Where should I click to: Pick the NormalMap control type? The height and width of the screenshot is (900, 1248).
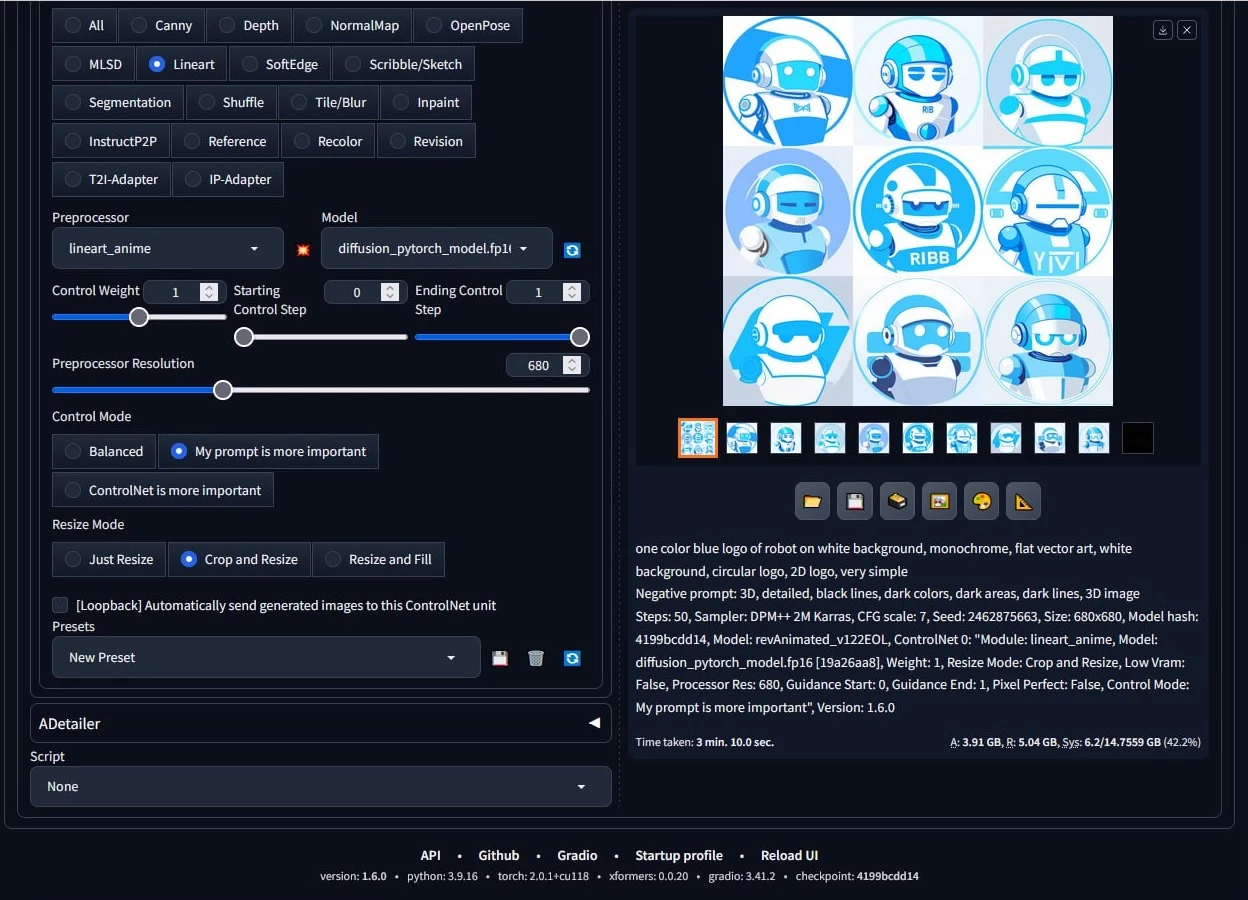(x=352, y=26)
